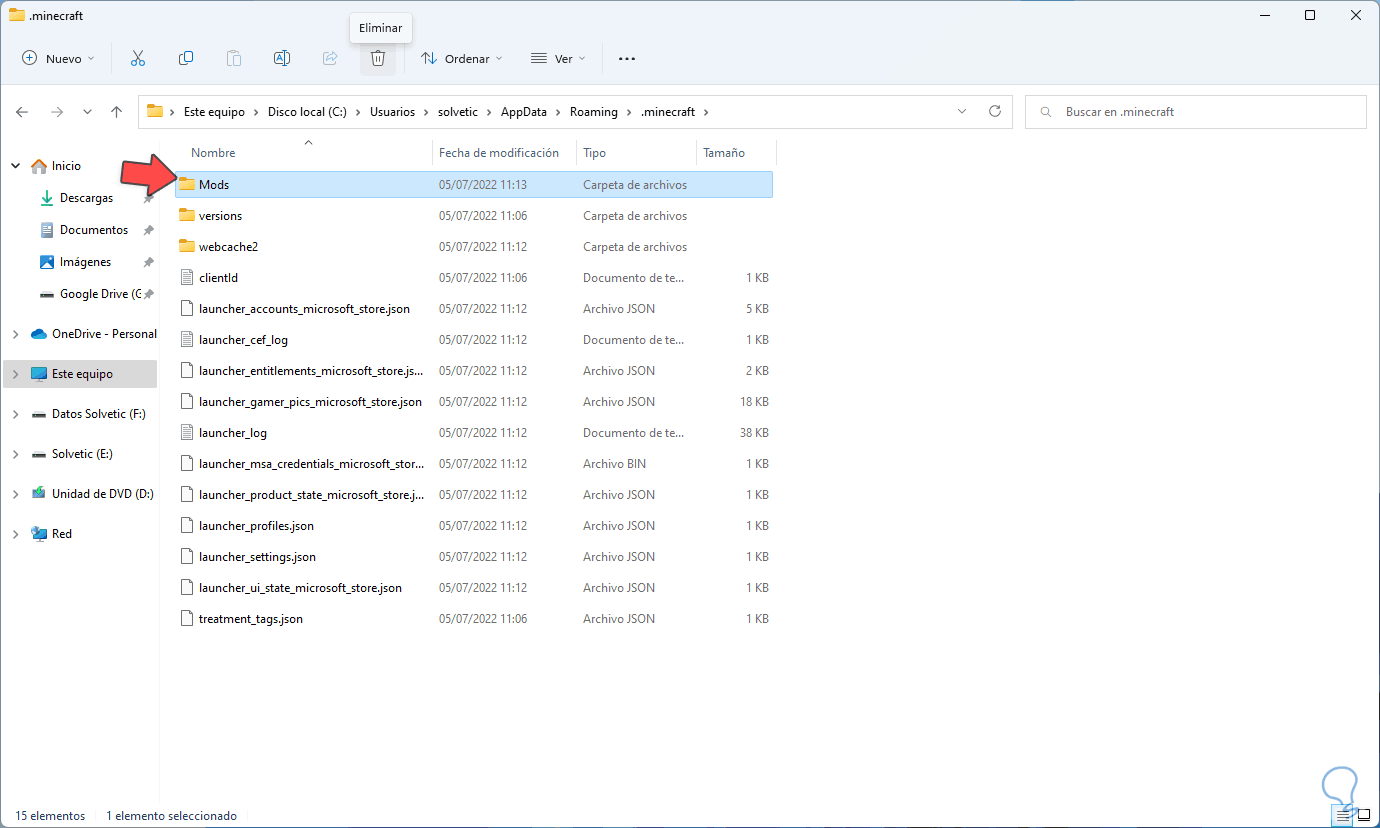Sort by Fecha de modificación column header
This screenshot has height=828, width=1380.
[x=498, y=153]
